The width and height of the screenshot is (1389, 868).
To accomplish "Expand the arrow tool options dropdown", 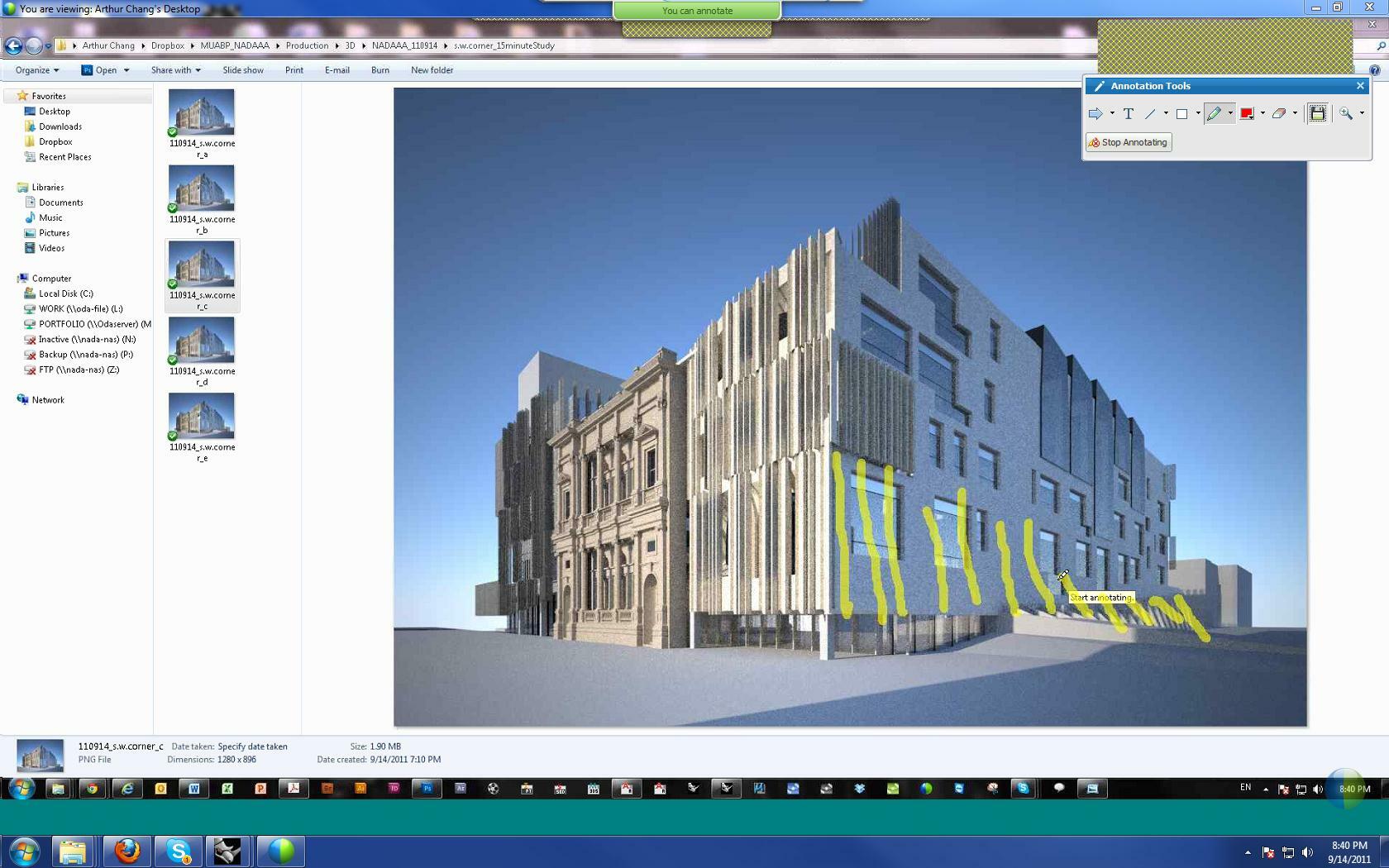I will [1112, 114].
